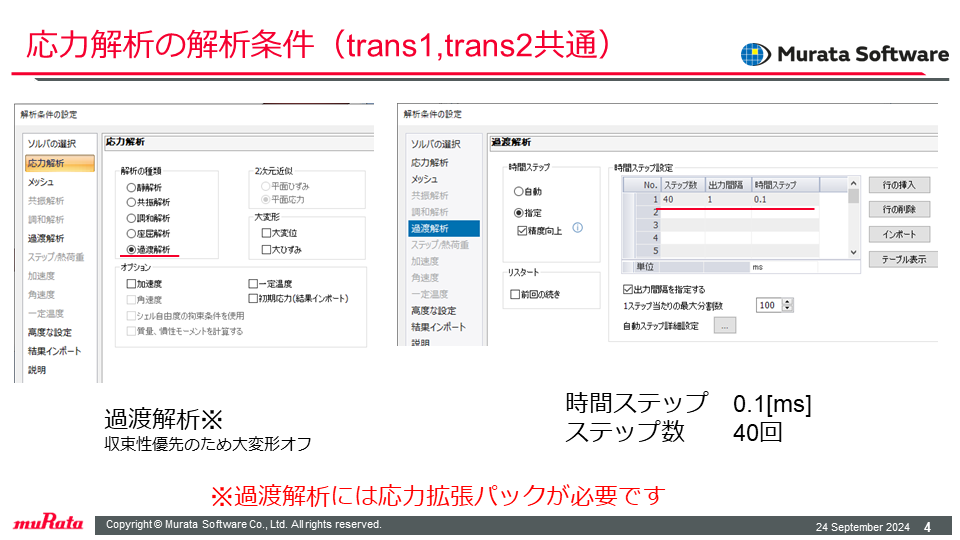This screenshot has width=960, height=540.
Task: Enable the 大変位 checkbox
Action: pyautogui.click(x=266, y=233)
